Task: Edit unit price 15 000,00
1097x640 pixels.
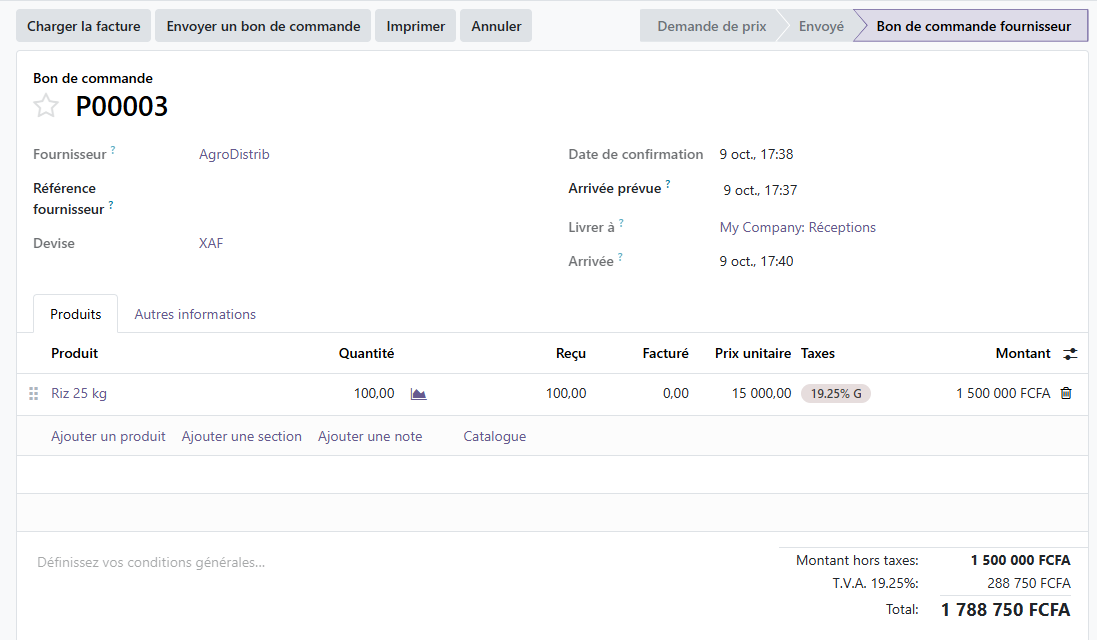Action: pyautogui.click(x=761, y=393)
